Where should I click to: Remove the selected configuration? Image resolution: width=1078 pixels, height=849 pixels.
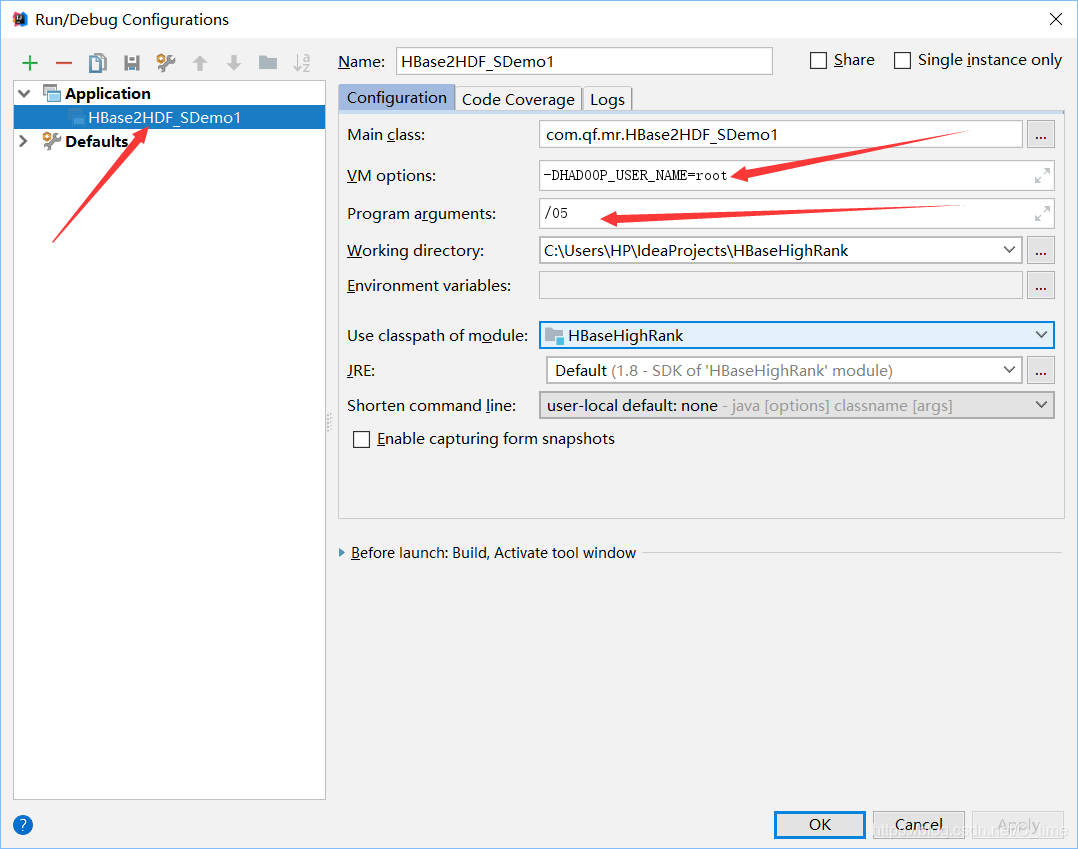pyautogui.click(x=64, y=63)
